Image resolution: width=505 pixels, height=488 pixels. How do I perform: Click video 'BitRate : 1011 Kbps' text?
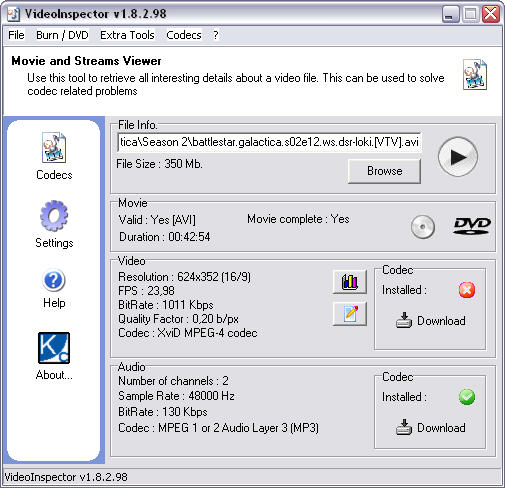tap(166, 305)
